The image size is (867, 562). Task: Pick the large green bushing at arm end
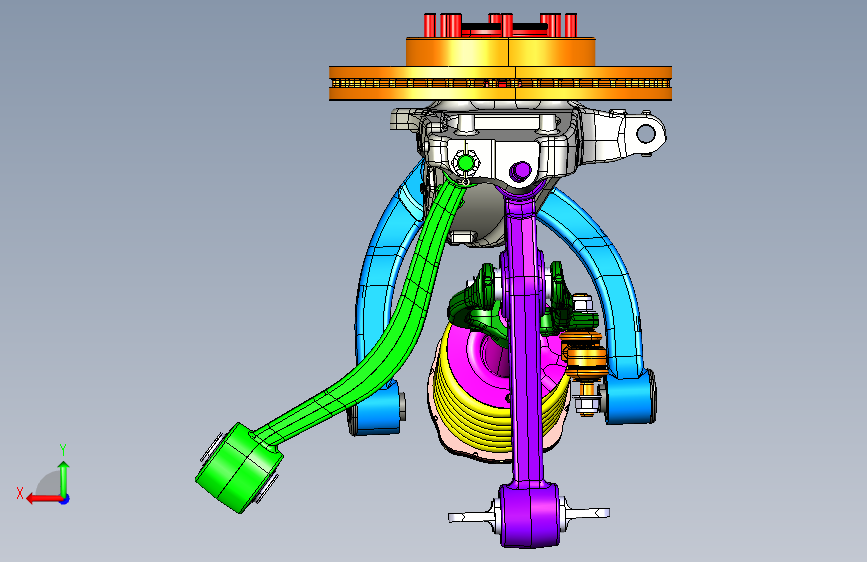(x=239, y=468)
